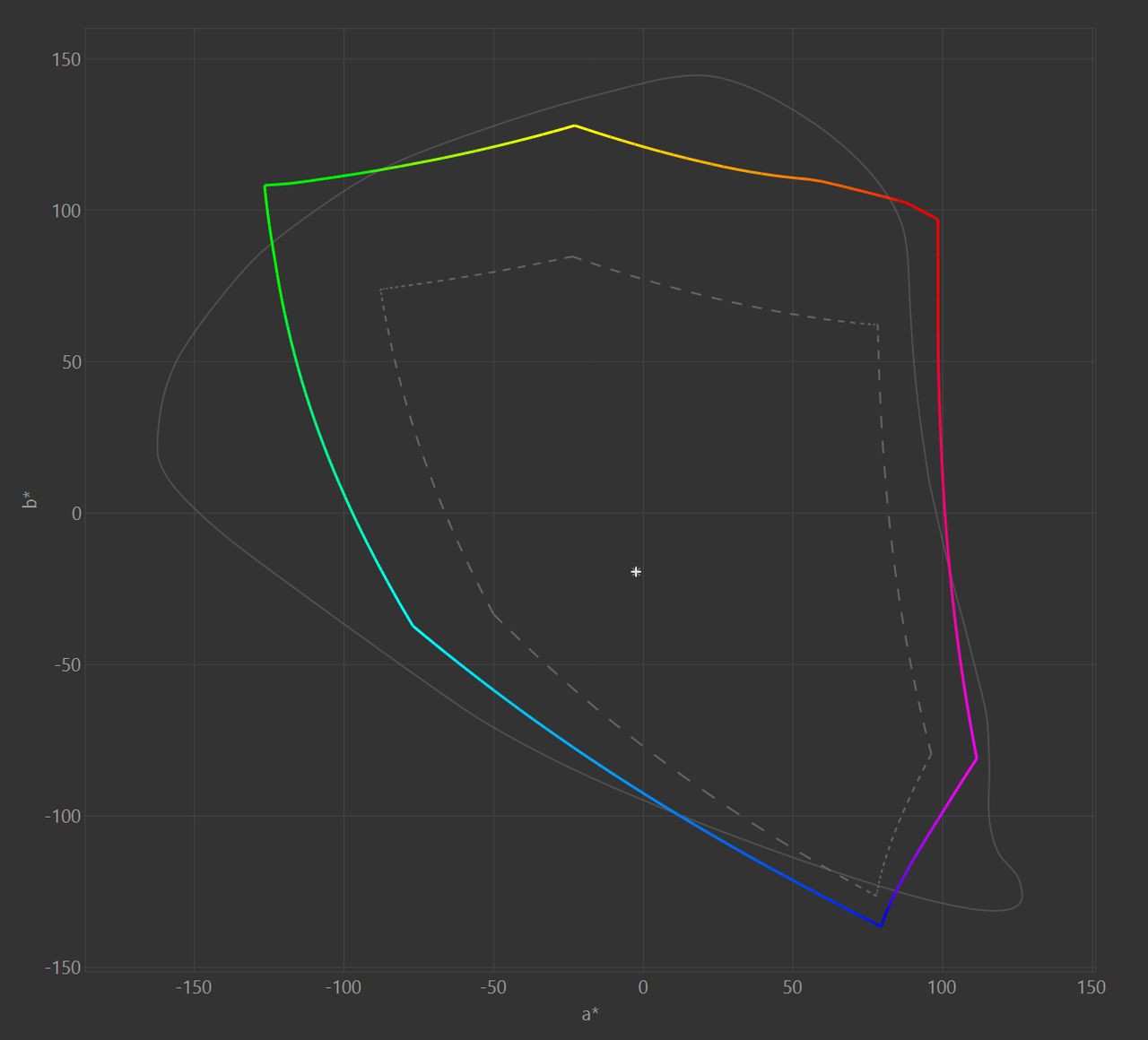Image resolution: width=1148 pixels, height=1040 pixels.
Task: Click the 100 tick label on a* axis
Action: click(942, 987)
